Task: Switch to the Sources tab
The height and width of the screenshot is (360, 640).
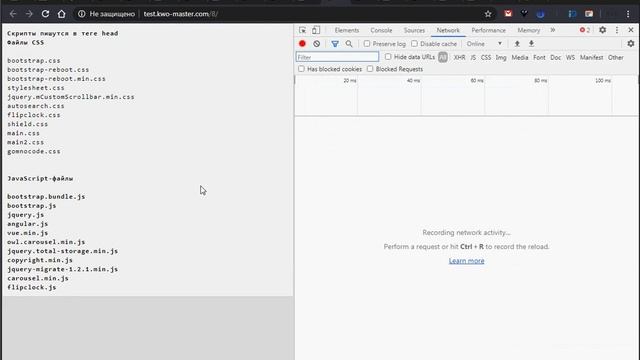Action: [414, 30]
